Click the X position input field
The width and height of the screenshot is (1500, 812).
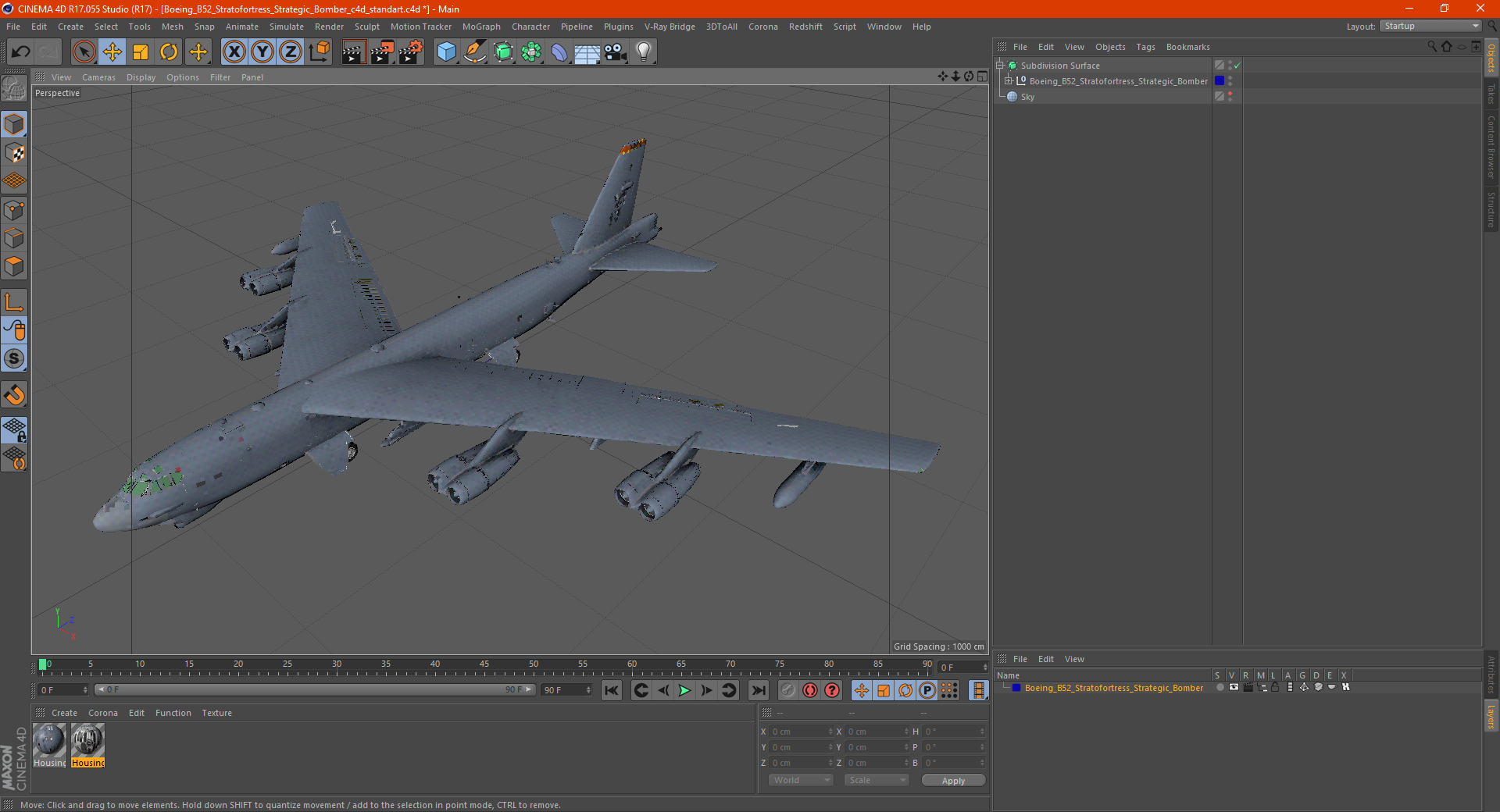(x=802, y=732)
